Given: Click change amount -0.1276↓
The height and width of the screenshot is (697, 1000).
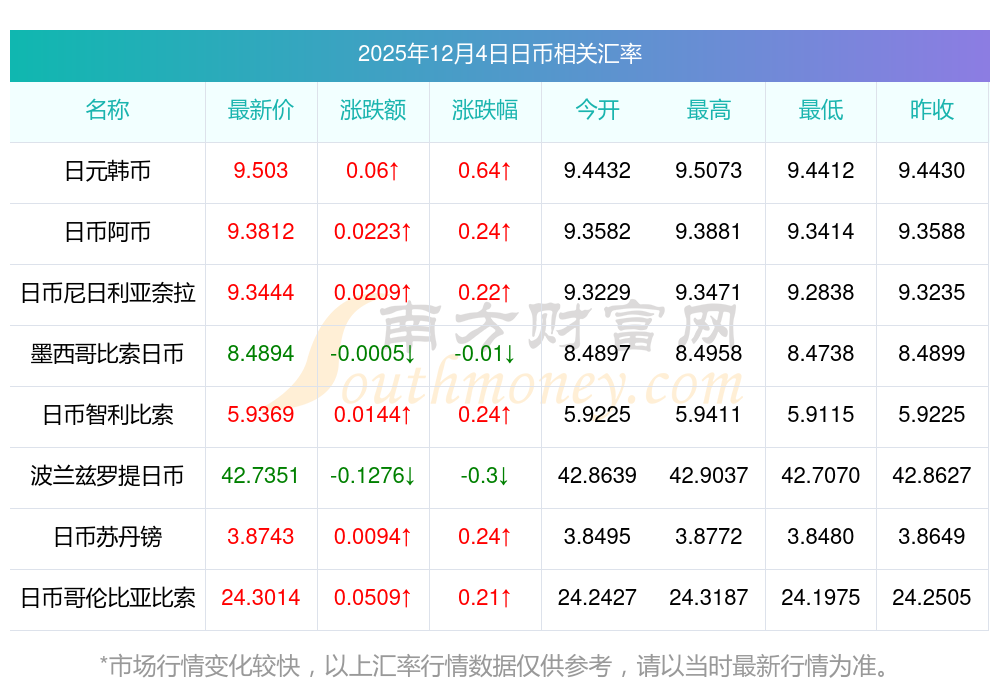Looking at the screenshot, I should click(x=373, y=476).
